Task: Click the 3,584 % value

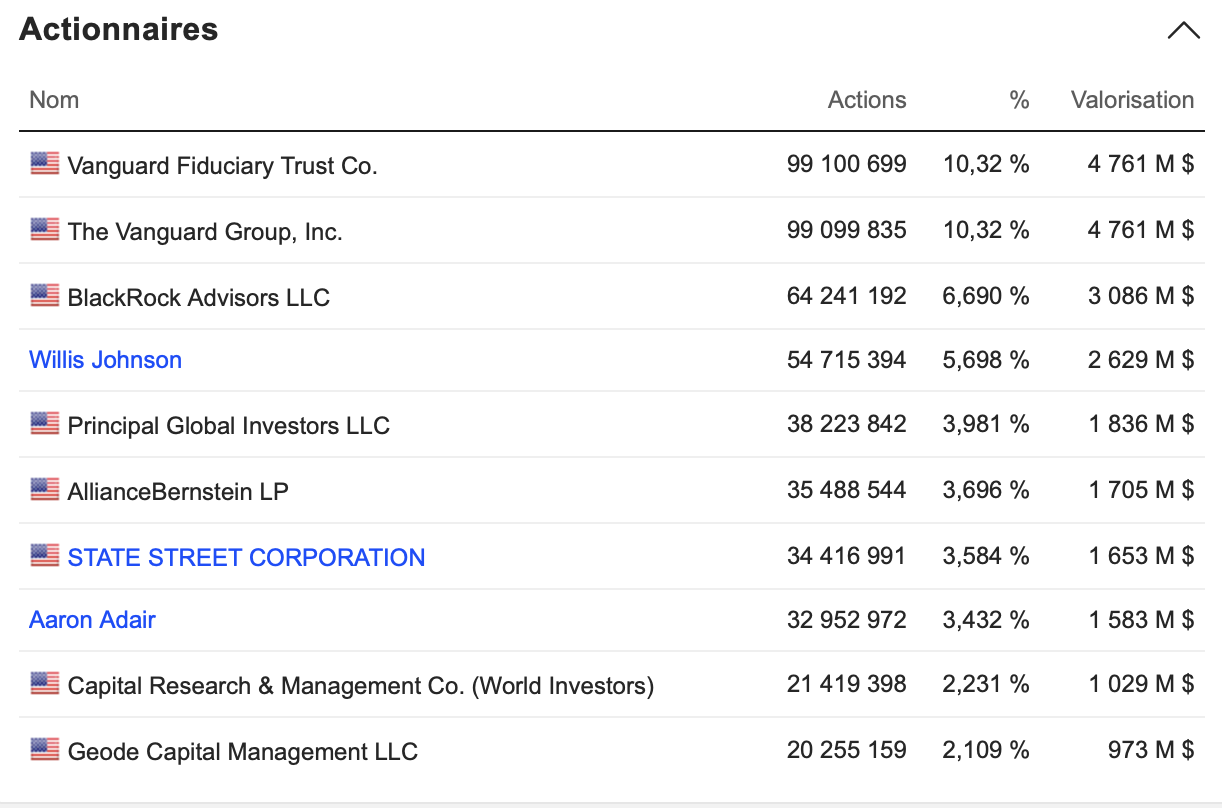Action: (x=986, y=556)
